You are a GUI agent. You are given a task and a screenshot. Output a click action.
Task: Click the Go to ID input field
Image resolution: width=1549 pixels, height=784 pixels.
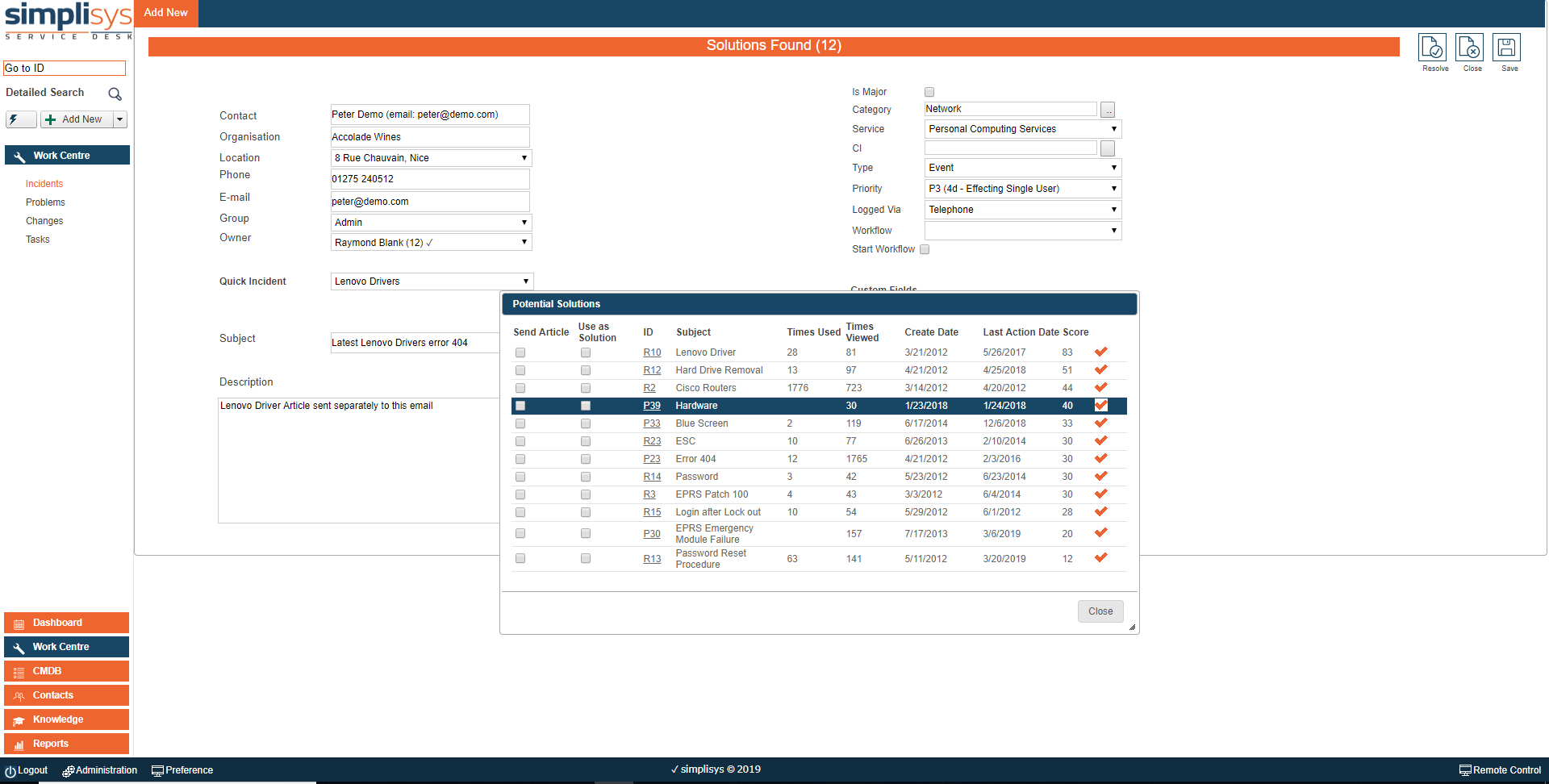[x=65, y=69]
